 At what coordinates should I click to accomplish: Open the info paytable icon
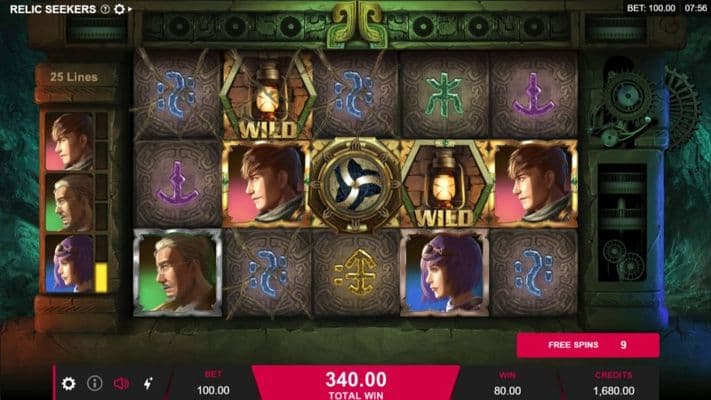(x=94, y=384)
